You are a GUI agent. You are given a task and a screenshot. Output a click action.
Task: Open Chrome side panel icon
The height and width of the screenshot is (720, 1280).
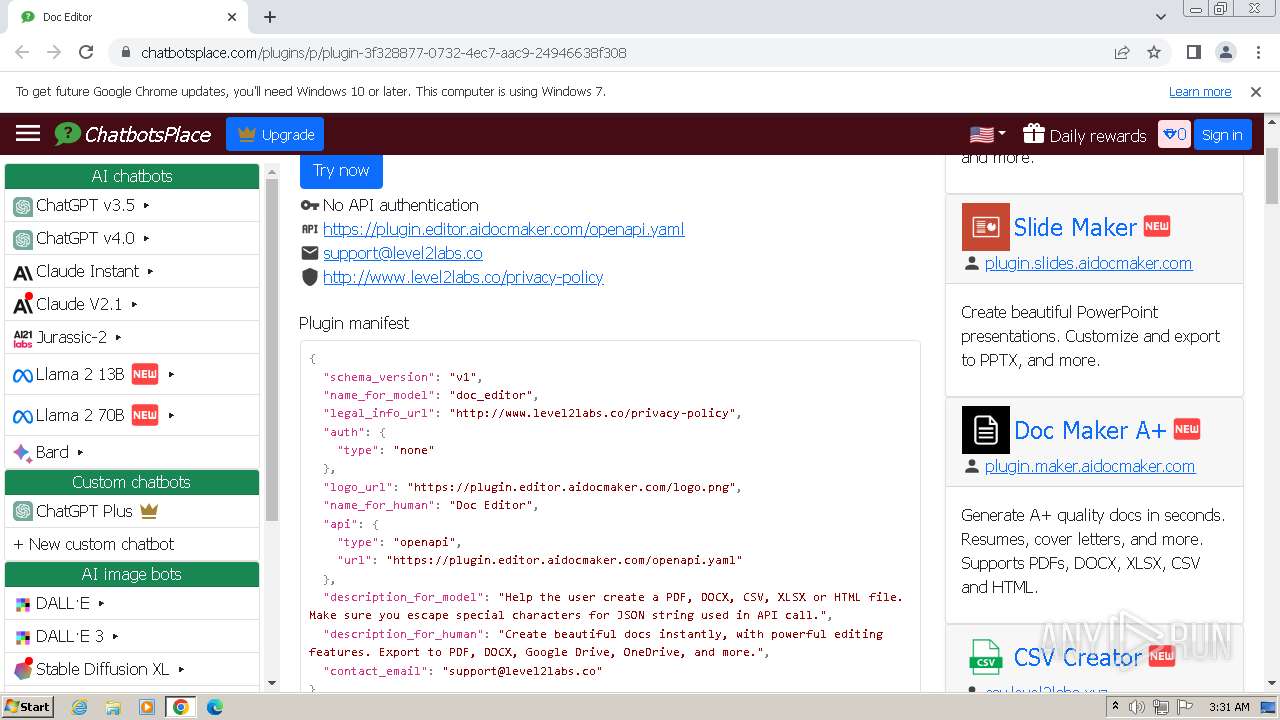(1194, 52)
